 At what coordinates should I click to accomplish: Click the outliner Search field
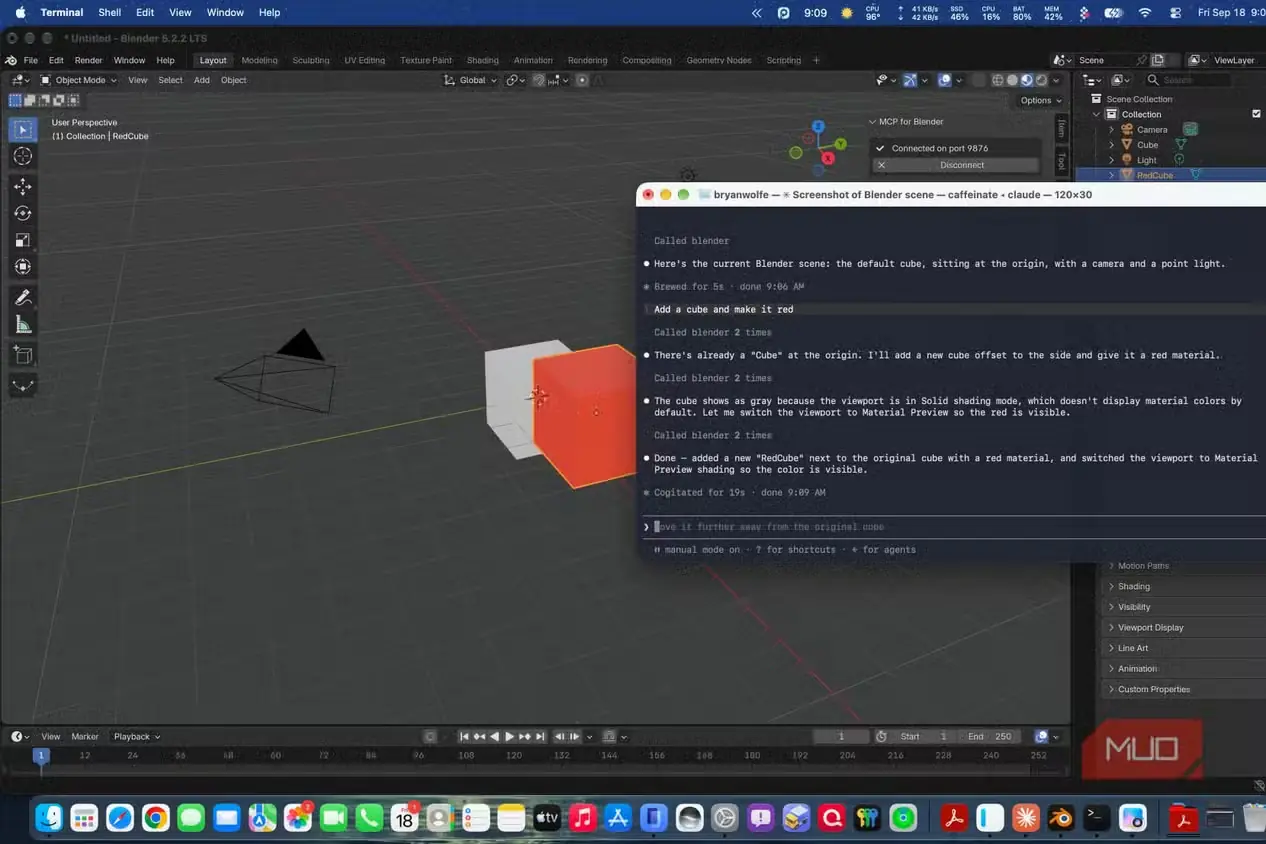pos(1190,80)
